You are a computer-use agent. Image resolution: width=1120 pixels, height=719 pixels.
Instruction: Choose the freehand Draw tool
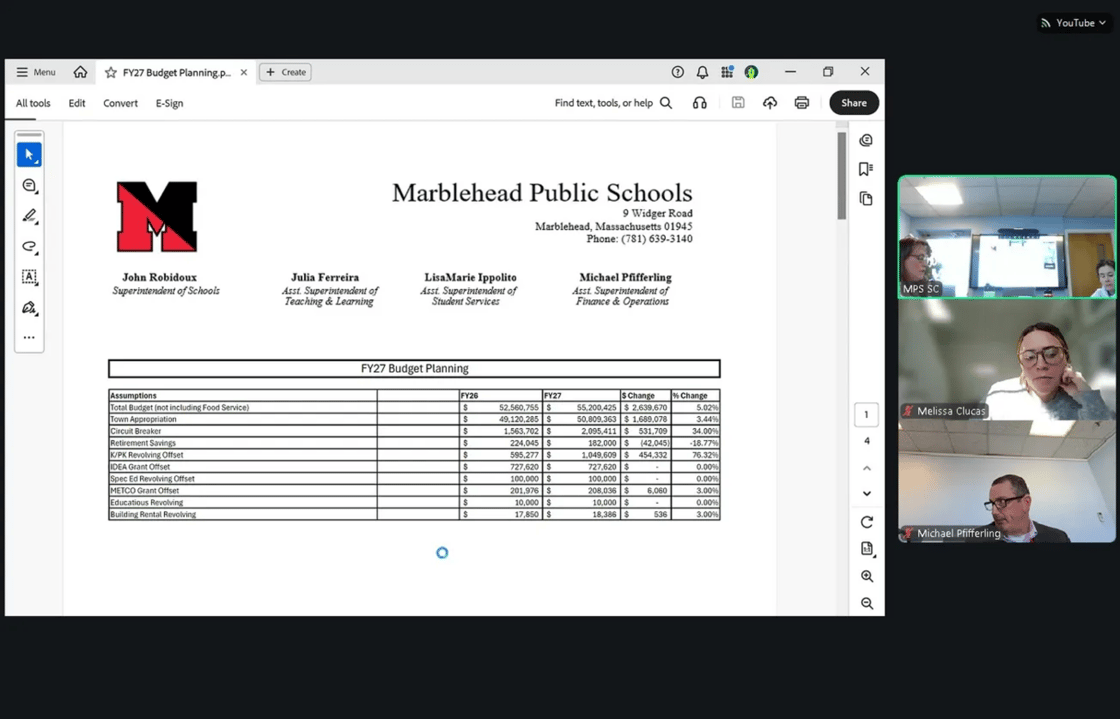pyautogui.click(x=29, y=247)
